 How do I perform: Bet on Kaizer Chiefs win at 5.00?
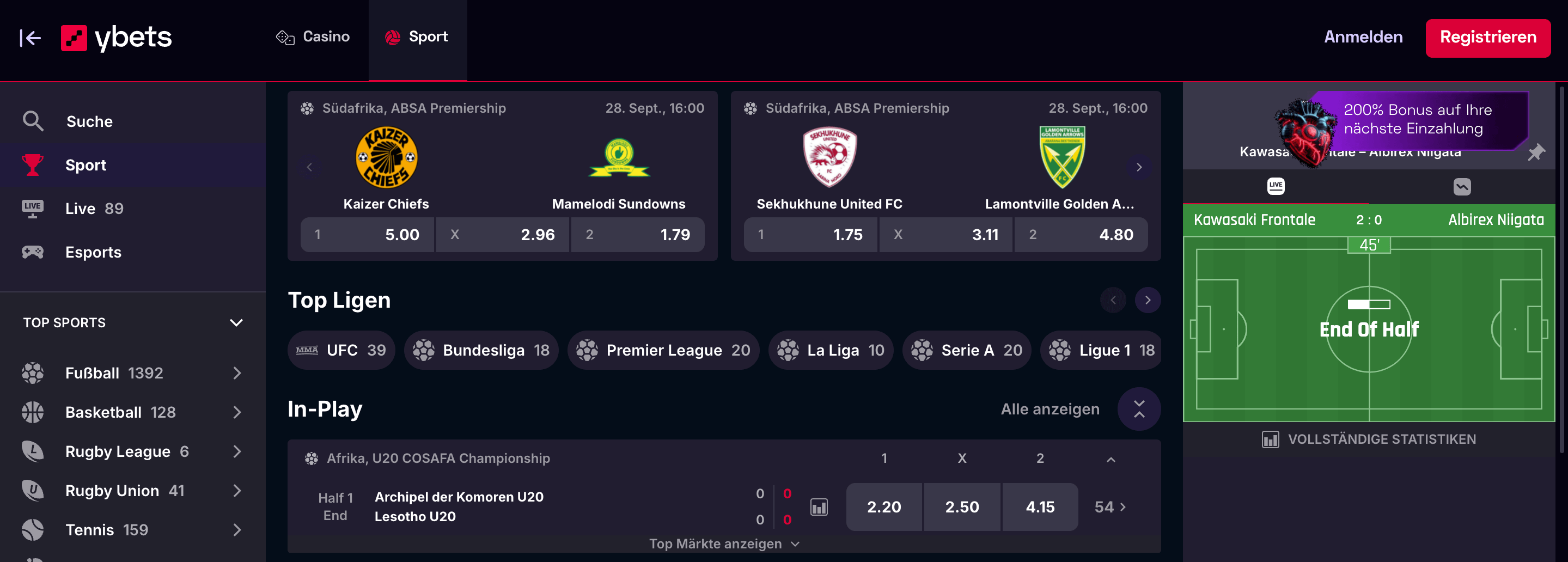tap(367, 234)
